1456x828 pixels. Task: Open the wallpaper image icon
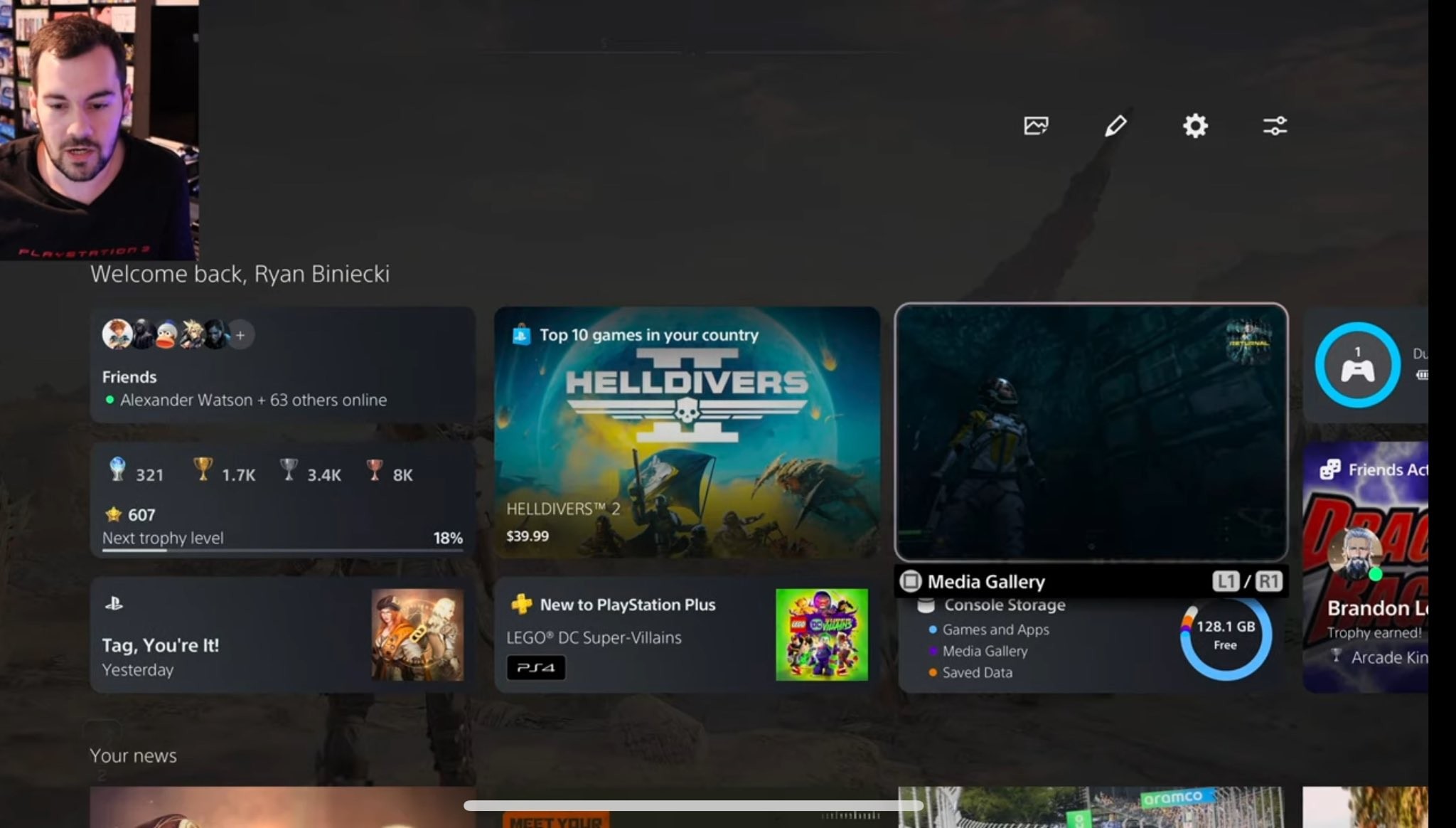[1036, 126]
